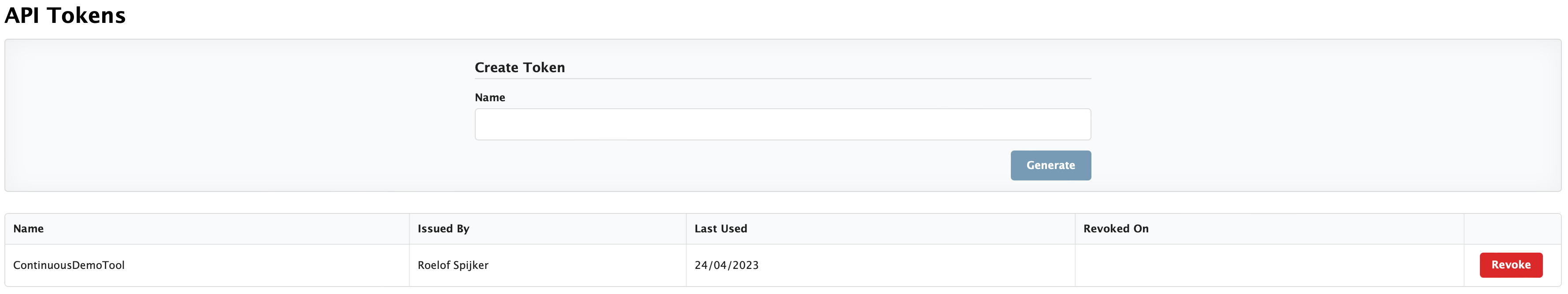Click the red Revoke action control
The height and width of the screenshot is (294, 1568).
(x=1511, y=265)
